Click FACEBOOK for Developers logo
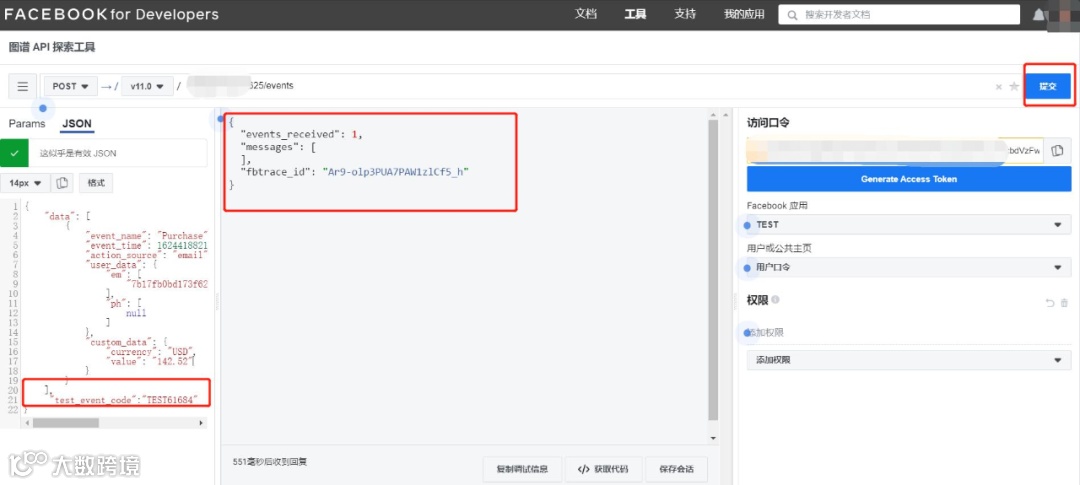 [112, 14]
